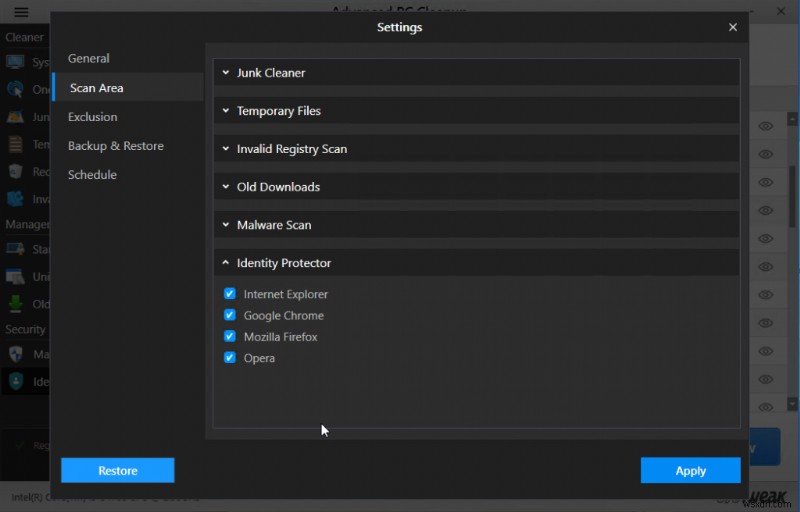Image resolution: width=800 pixels, height=512 pixels.
Task: Open the hamburger menu in main window
Action: [21, 12]
